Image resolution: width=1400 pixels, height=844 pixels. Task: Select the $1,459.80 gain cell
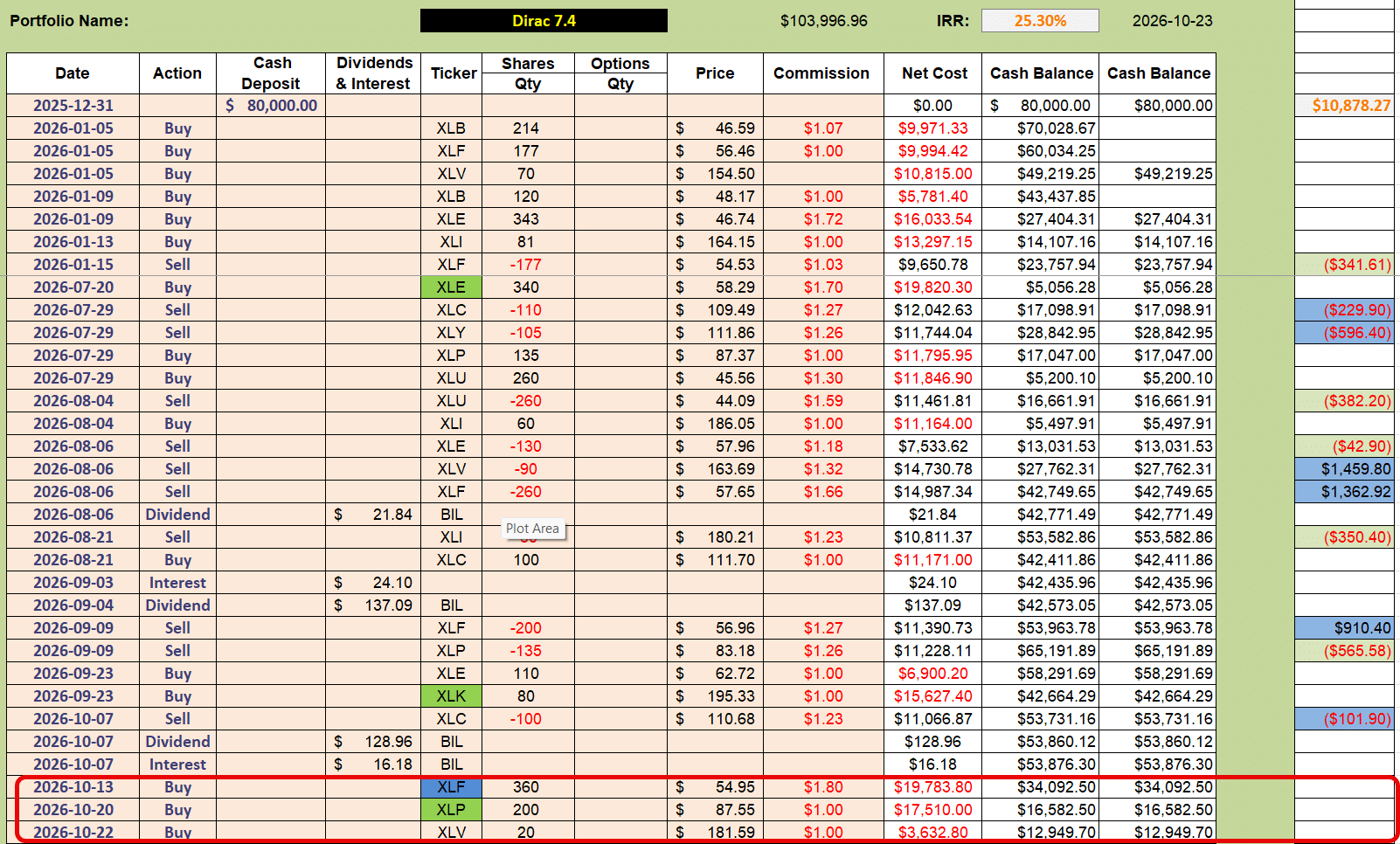click(x=1344, y=469)
